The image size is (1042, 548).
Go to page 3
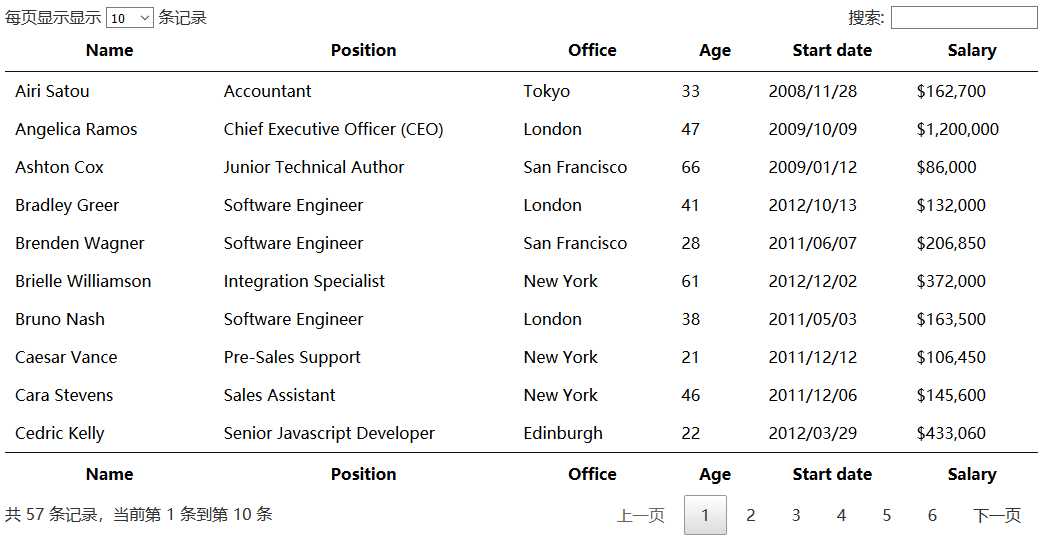click(x=796, y=515)
